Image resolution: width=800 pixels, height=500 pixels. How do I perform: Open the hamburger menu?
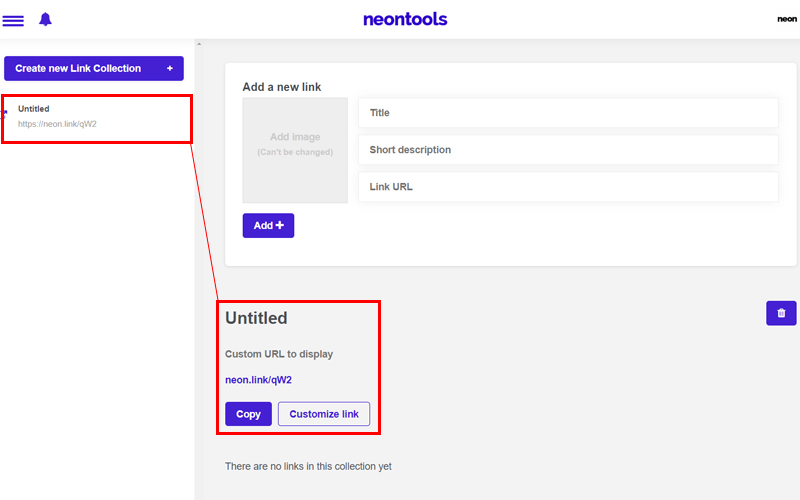[13, 20]
